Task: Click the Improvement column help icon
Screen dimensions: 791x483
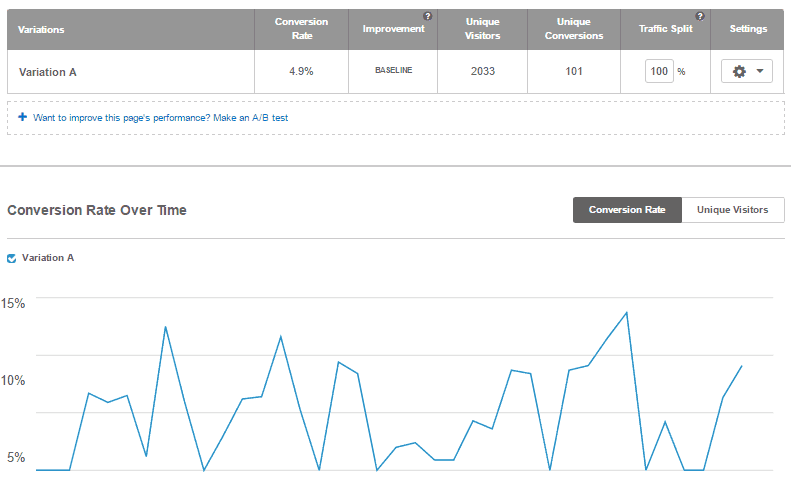Action: (427, 16)
